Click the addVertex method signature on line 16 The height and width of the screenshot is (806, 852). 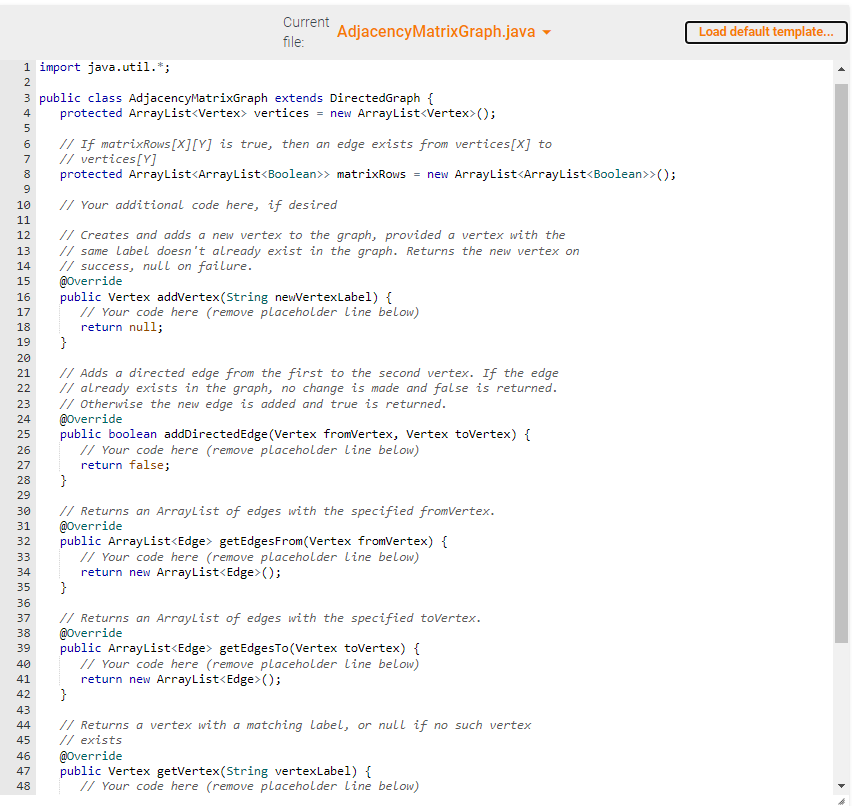(225, 297)
